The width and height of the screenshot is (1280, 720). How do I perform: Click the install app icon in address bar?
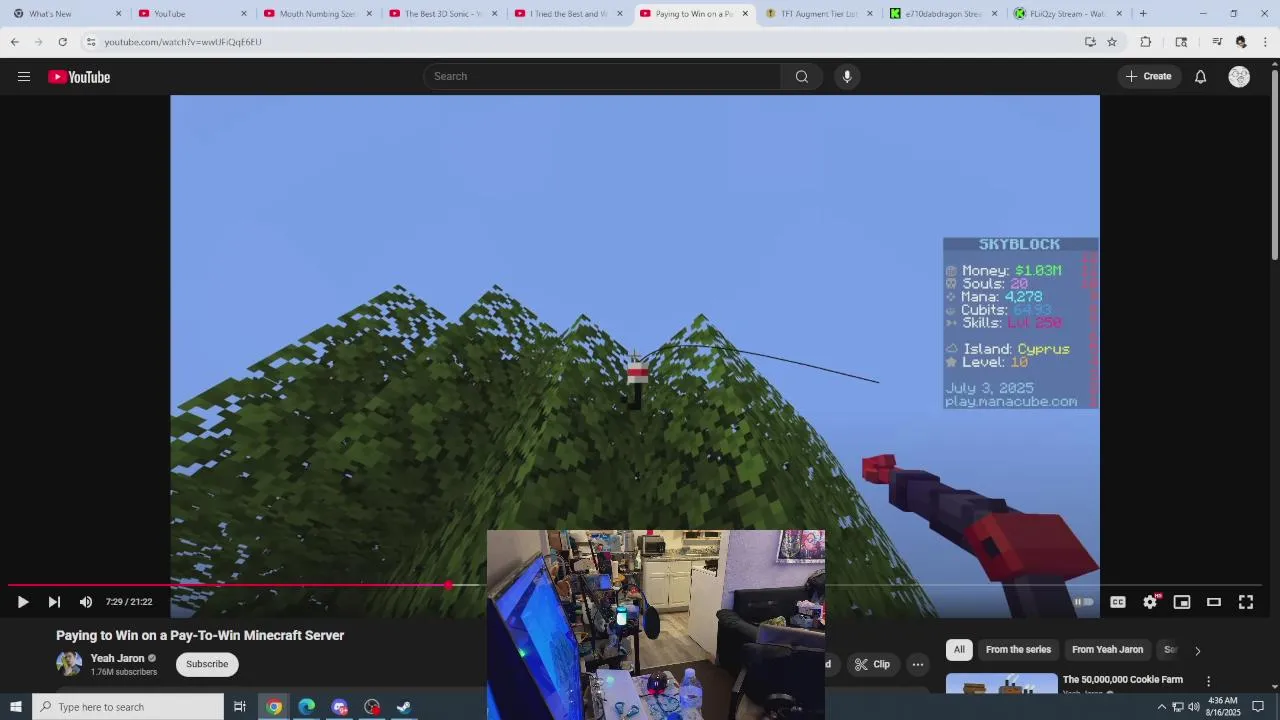pos(1090,42)
